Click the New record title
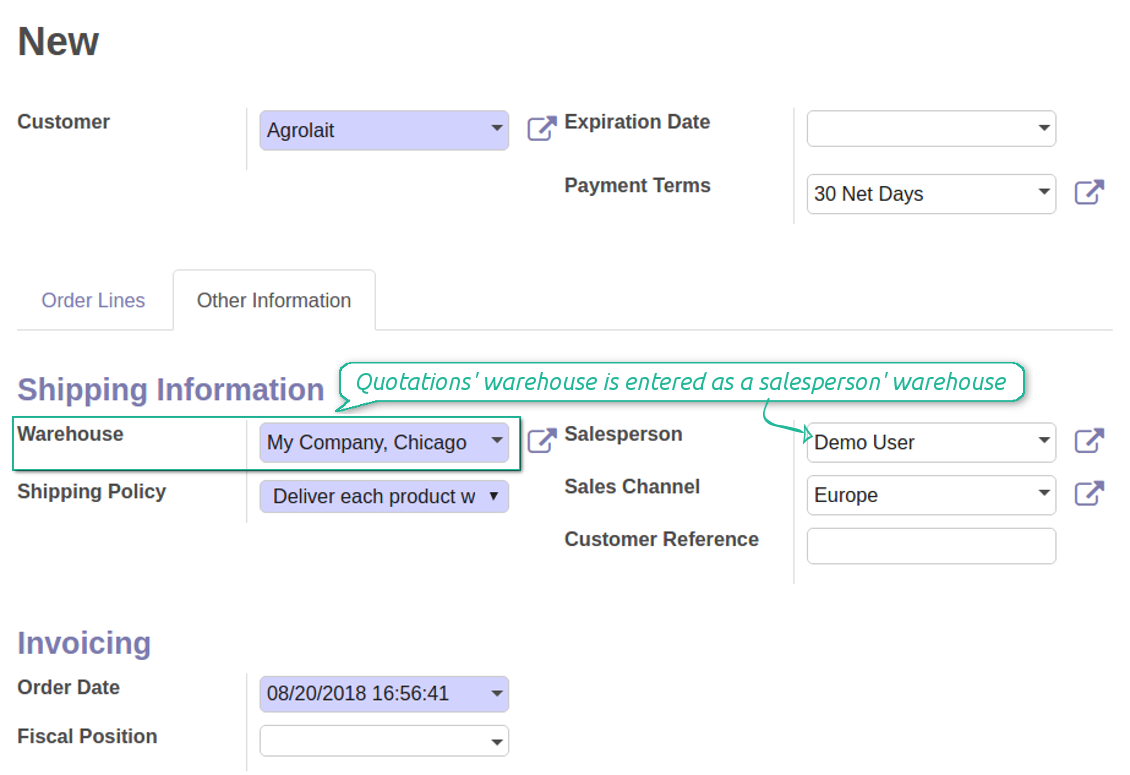1130x775 pixels. tap(58, 41)
